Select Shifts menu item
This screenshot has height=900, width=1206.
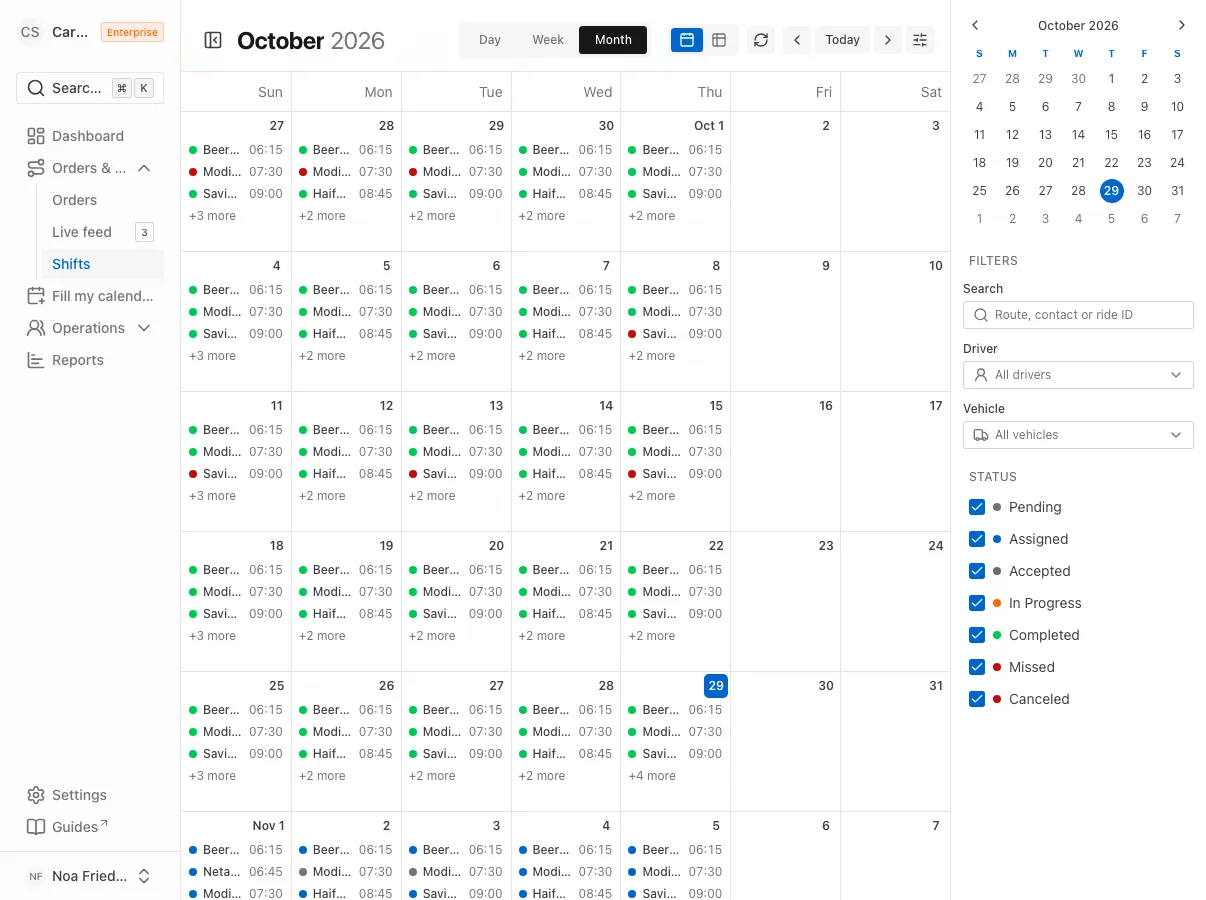pos(103,264)
